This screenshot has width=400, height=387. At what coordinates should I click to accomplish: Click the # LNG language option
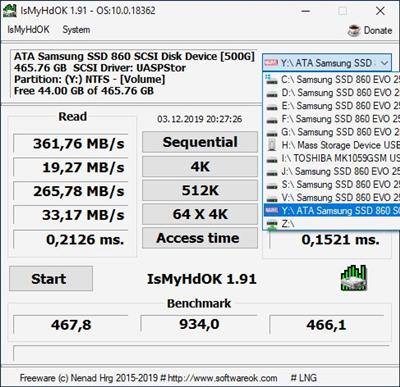[304, 378]
